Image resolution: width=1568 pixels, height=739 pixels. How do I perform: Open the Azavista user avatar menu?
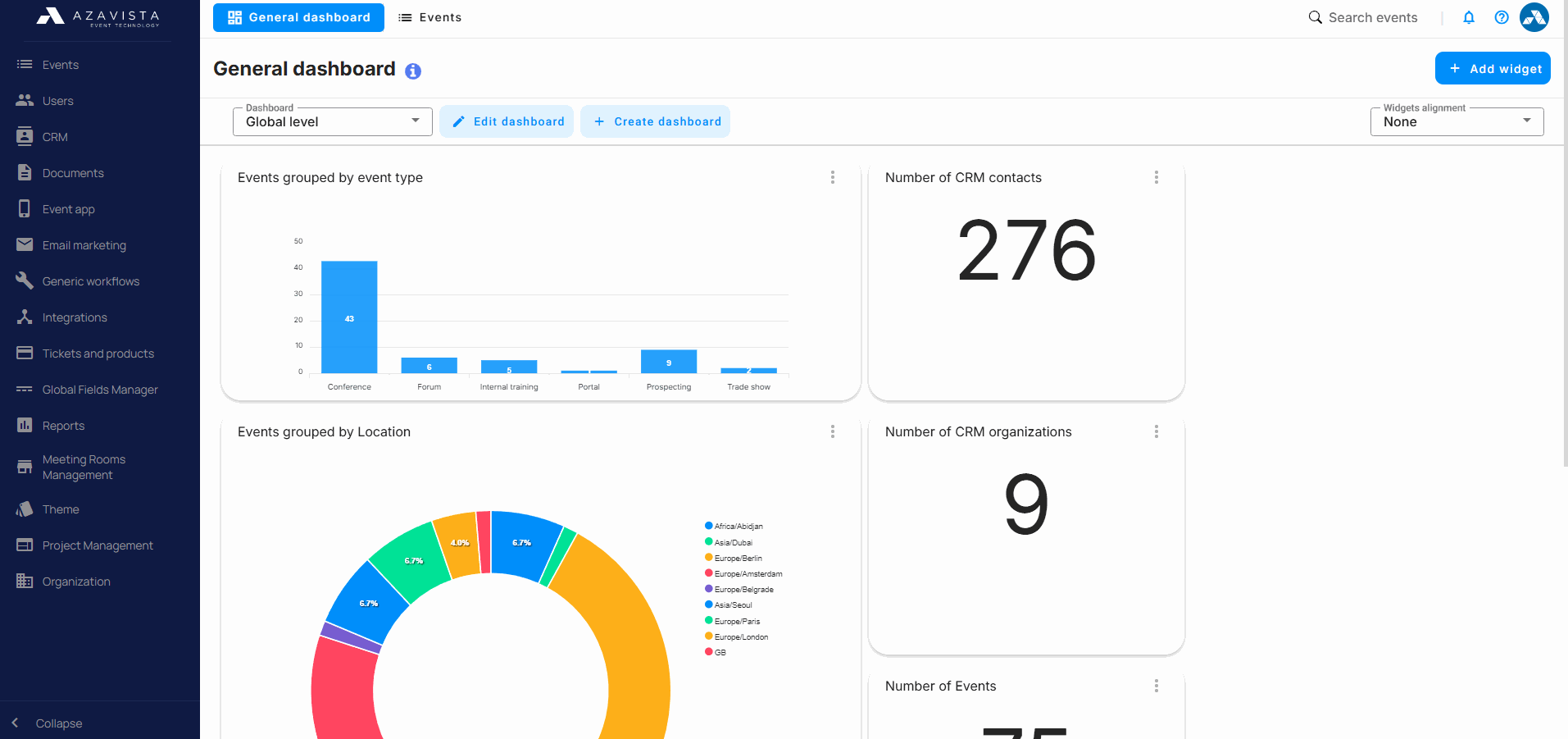click(1534, 17)
